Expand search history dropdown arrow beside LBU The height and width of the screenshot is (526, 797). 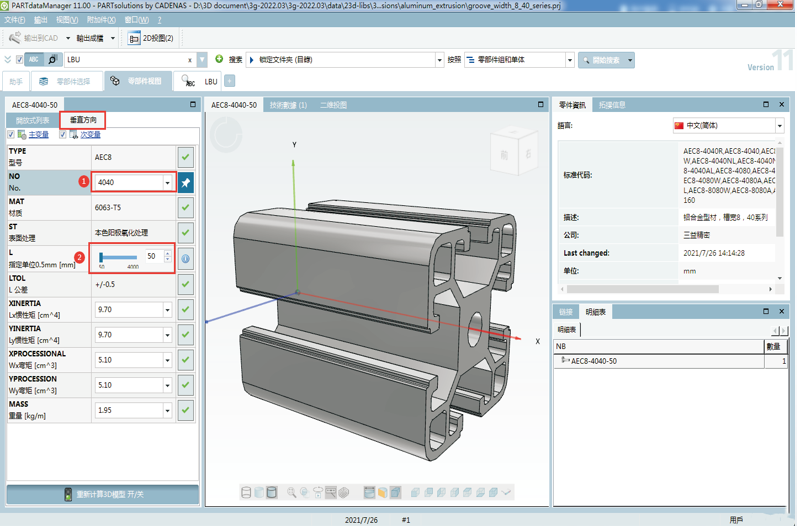(x=202, y=59)
